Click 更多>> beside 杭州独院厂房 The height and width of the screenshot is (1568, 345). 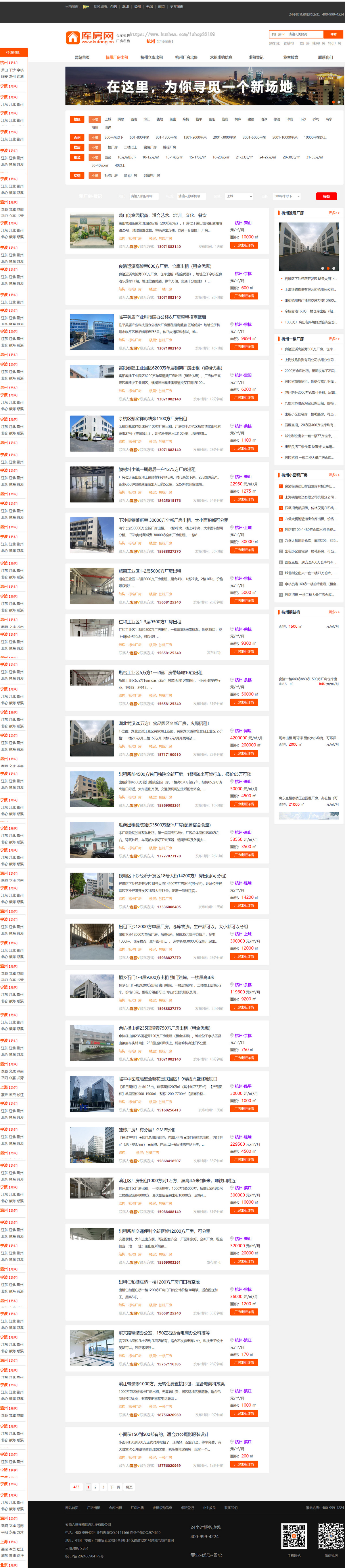(334, 213)
